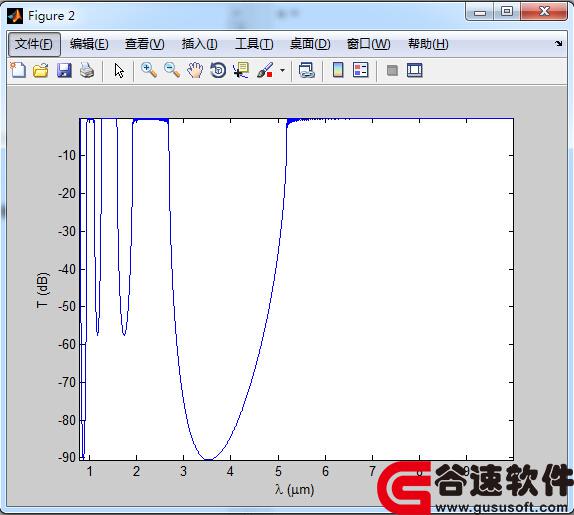The height and width of the screenshot is (515, 574).
Task: Click the Show Plot Tools and Dock icon
Action: coord(415,70)
